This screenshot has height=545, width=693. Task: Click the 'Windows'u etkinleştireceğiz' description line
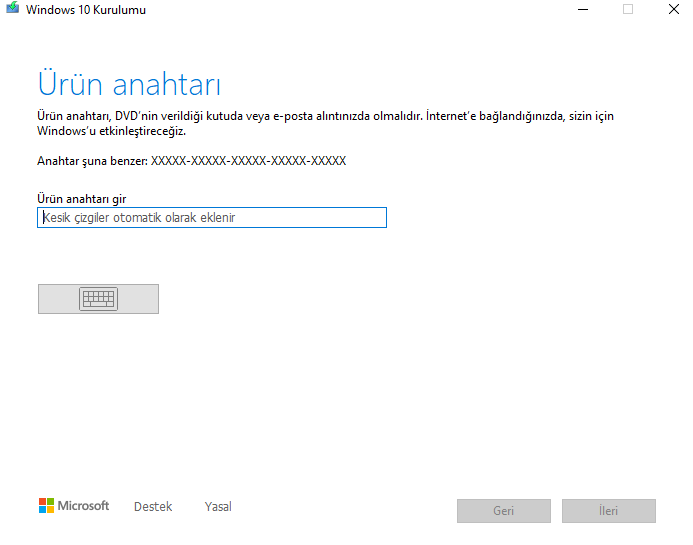111,131
